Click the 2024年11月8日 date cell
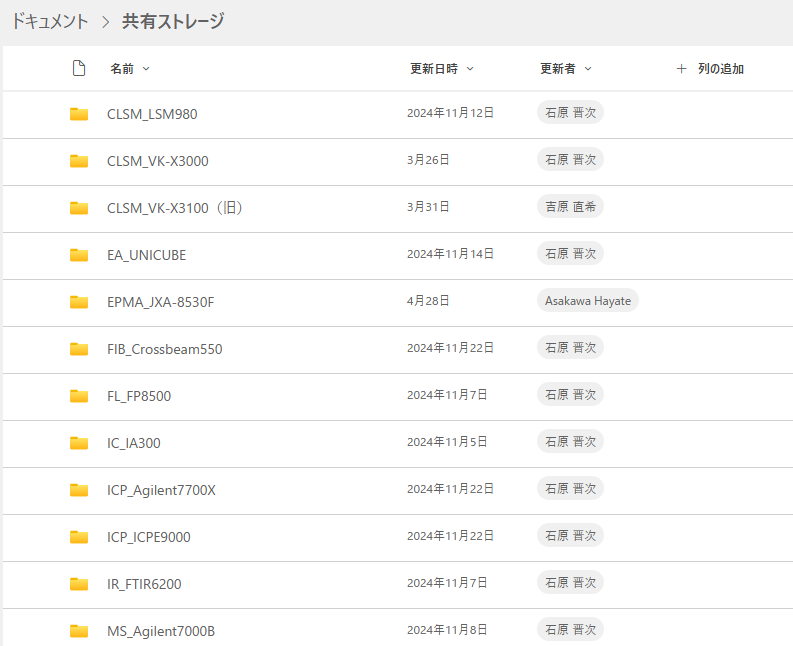This screenshot has width=793, height=646. pyautogui.click(x=447, y=630)
